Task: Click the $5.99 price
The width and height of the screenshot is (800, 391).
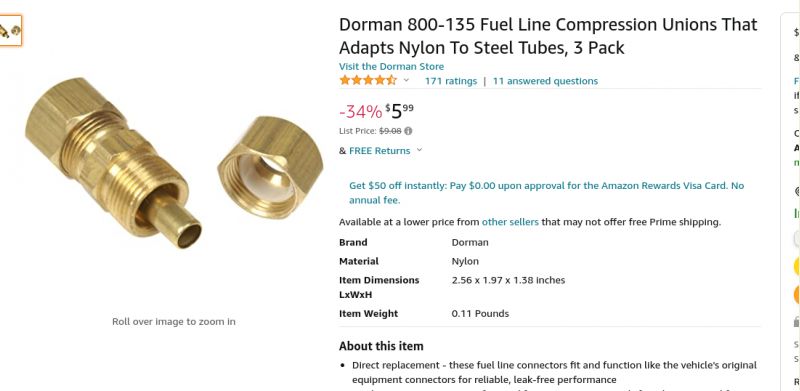Action: point(399,111)
